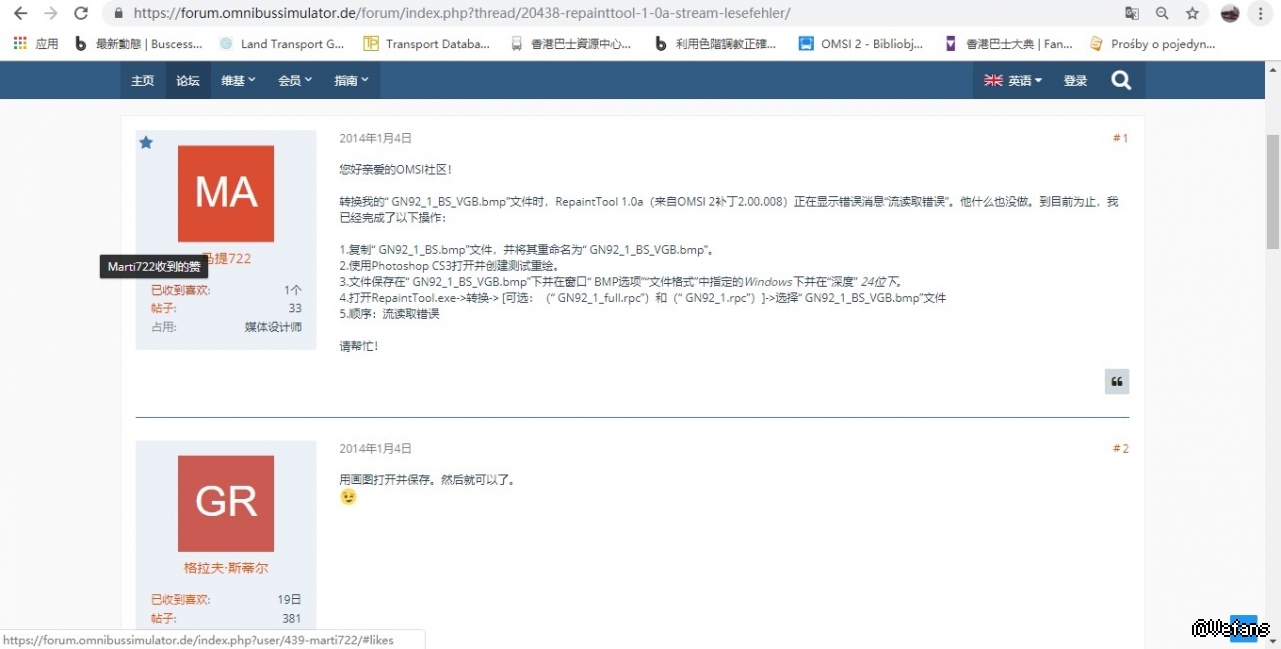Click the padlock icon in the address bar
The height and width of the screenshot is (649, 1281).
pos(119,14)
